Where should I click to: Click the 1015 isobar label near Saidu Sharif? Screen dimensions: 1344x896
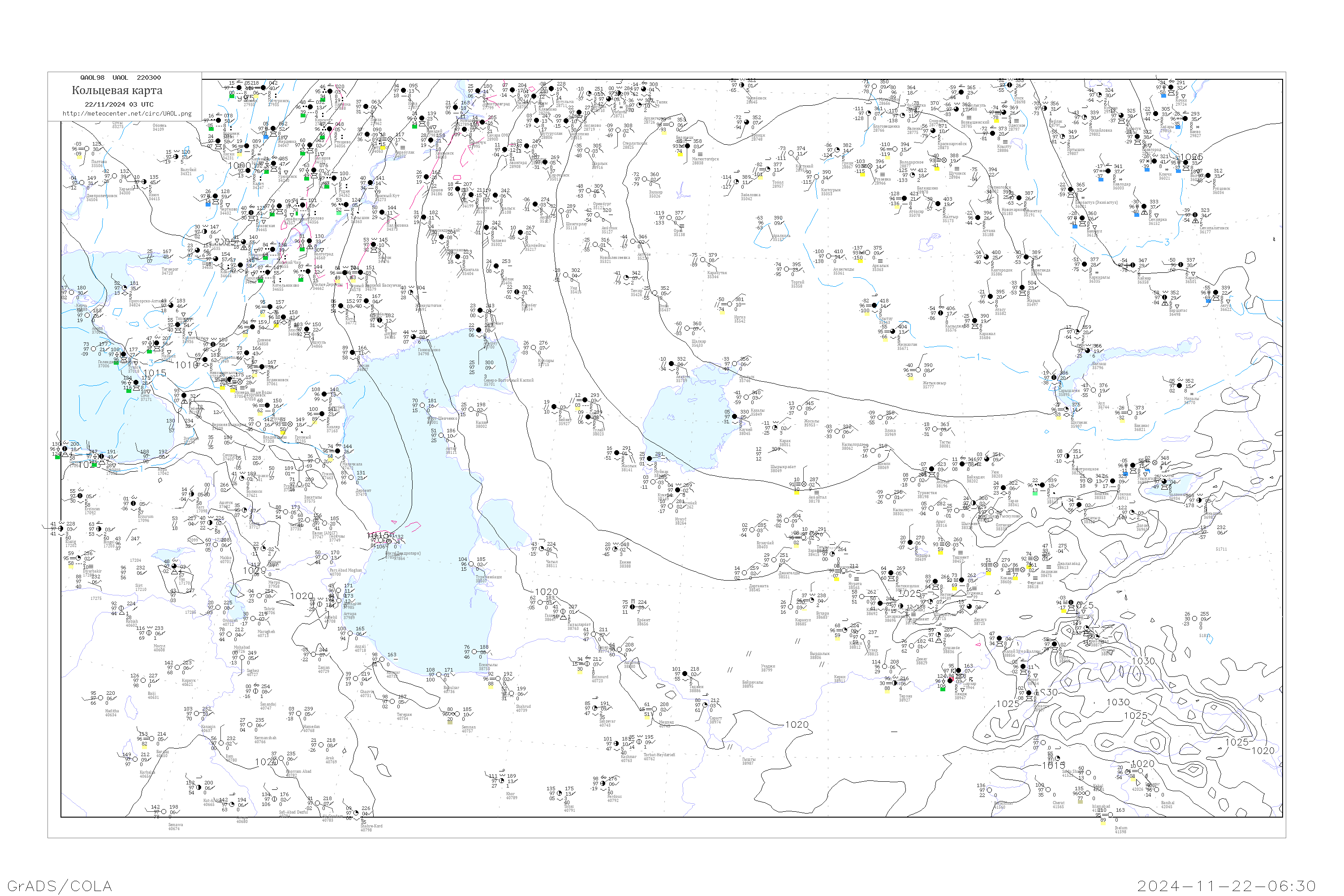[1053, 765]
